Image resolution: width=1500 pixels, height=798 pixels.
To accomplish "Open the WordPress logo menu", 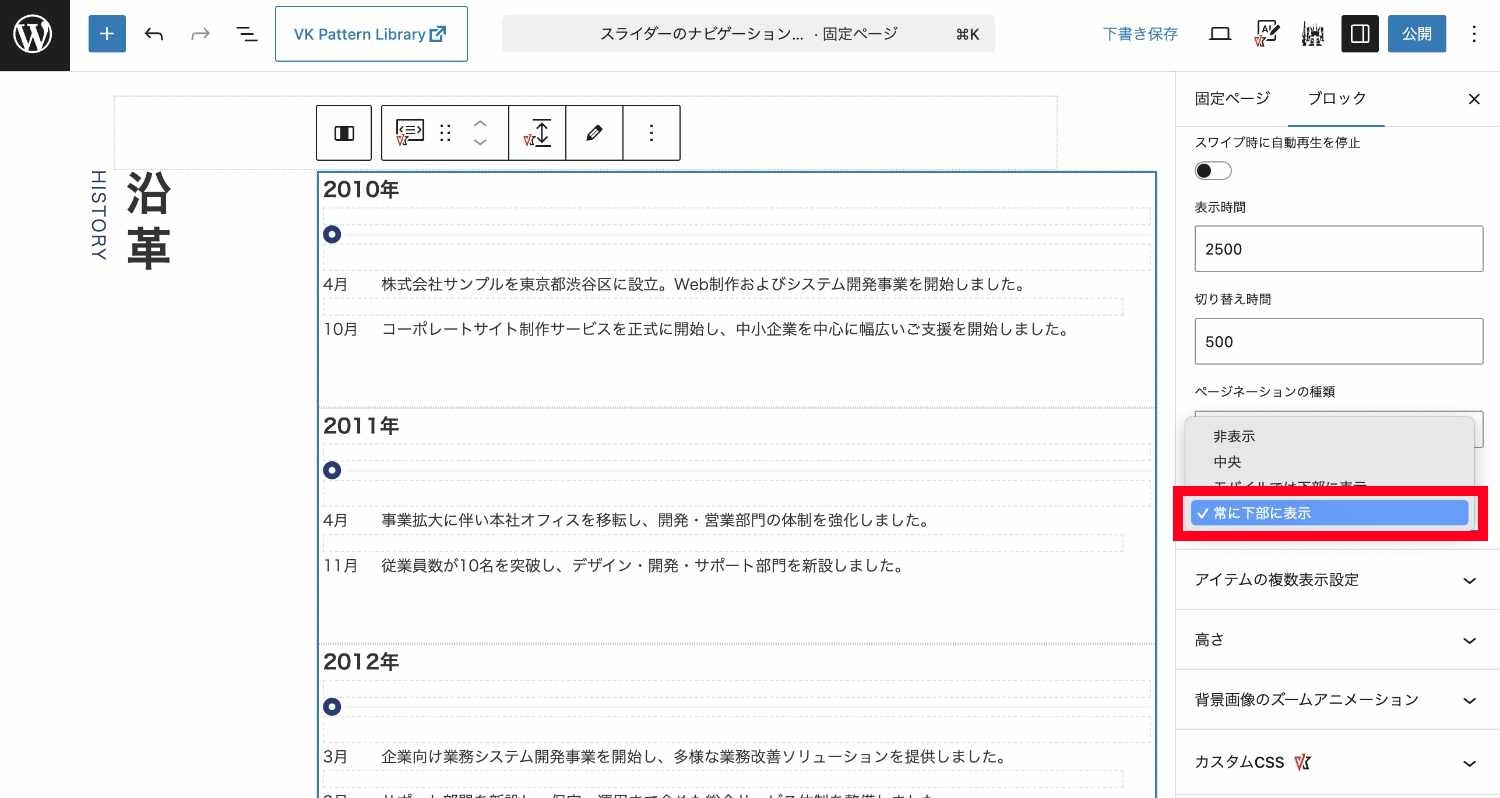I will [x=34, y=35].
